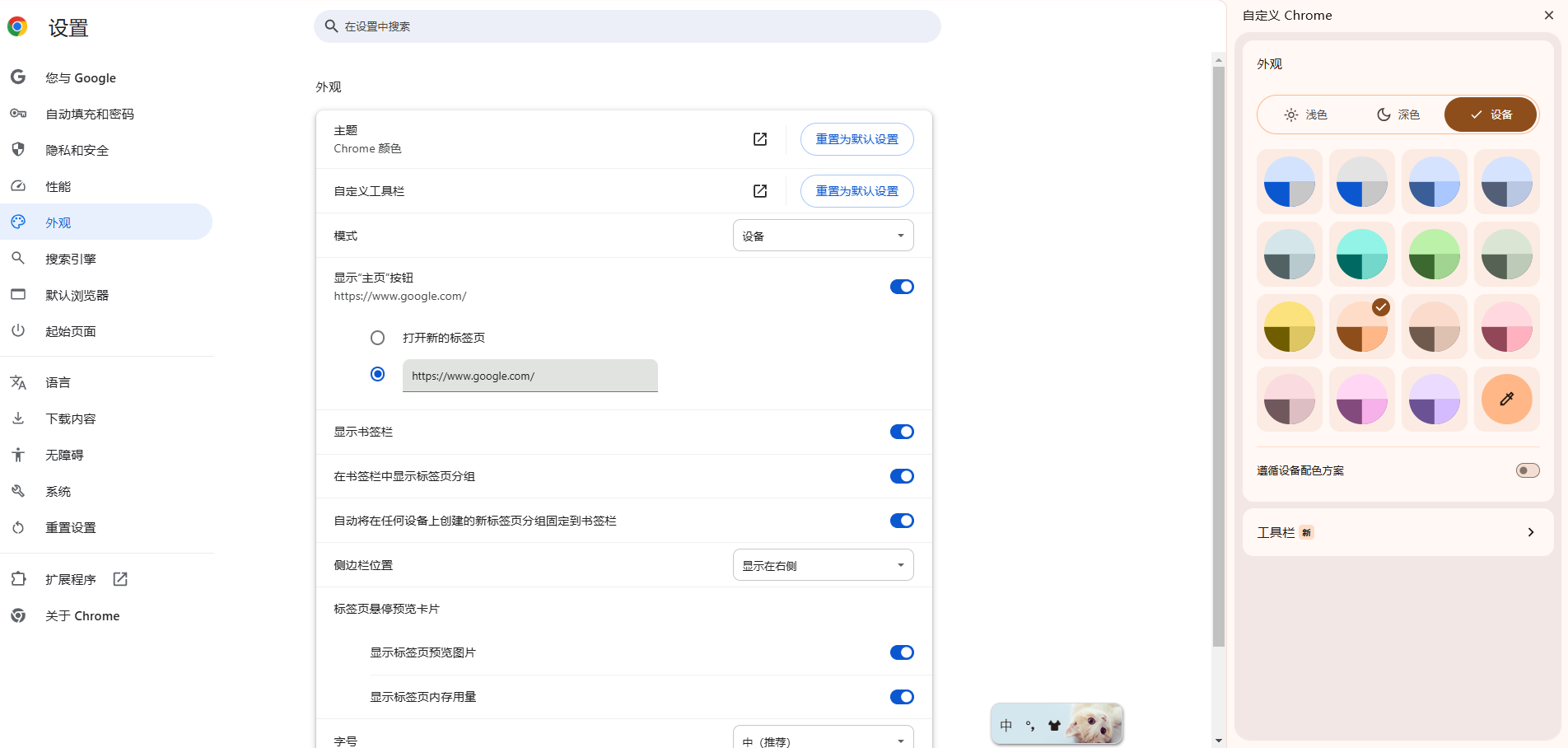Image resolution: width=1568 pixels, height=748 pixels.
Task: Click the IME punctuation toggle icon
Action: (x=1030, y=726)
